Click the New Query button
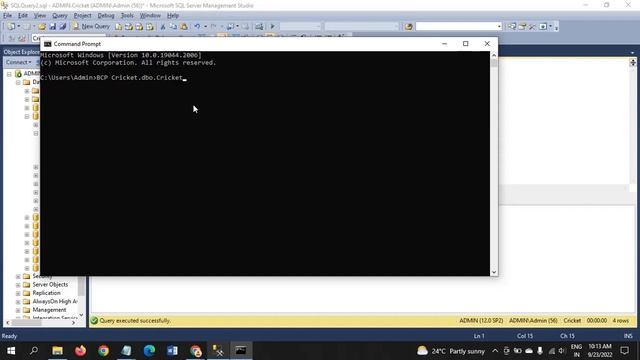The image size is (640, 360). (x=91, y=27)
